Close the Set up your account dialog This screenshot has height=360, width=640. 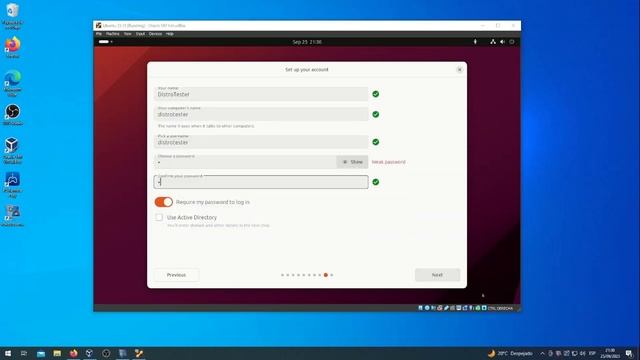460,69
